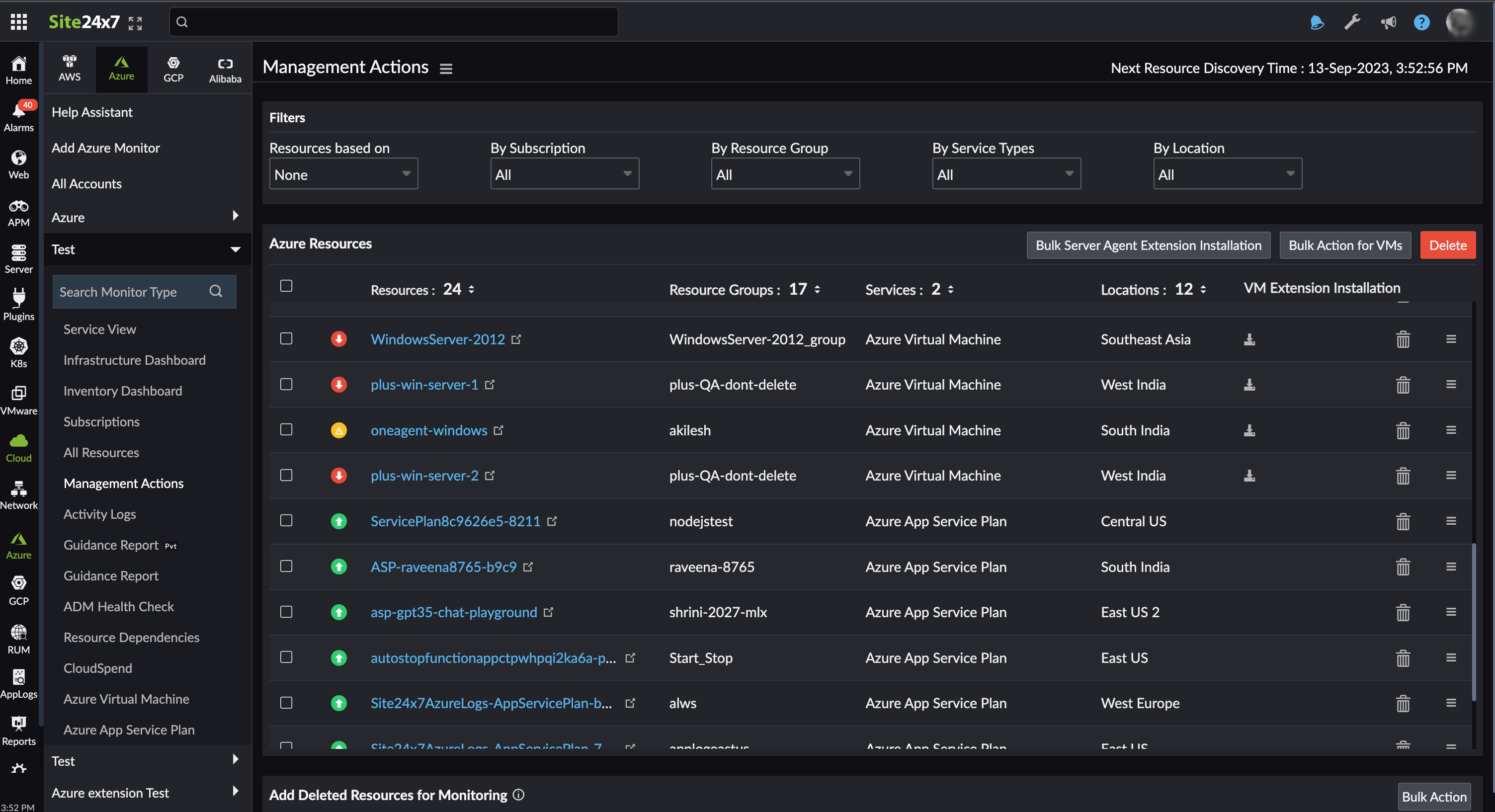This screenshot has height=812, width=1495.
Task: Open the AWS cloud provider tab
Action: [69, 69]
